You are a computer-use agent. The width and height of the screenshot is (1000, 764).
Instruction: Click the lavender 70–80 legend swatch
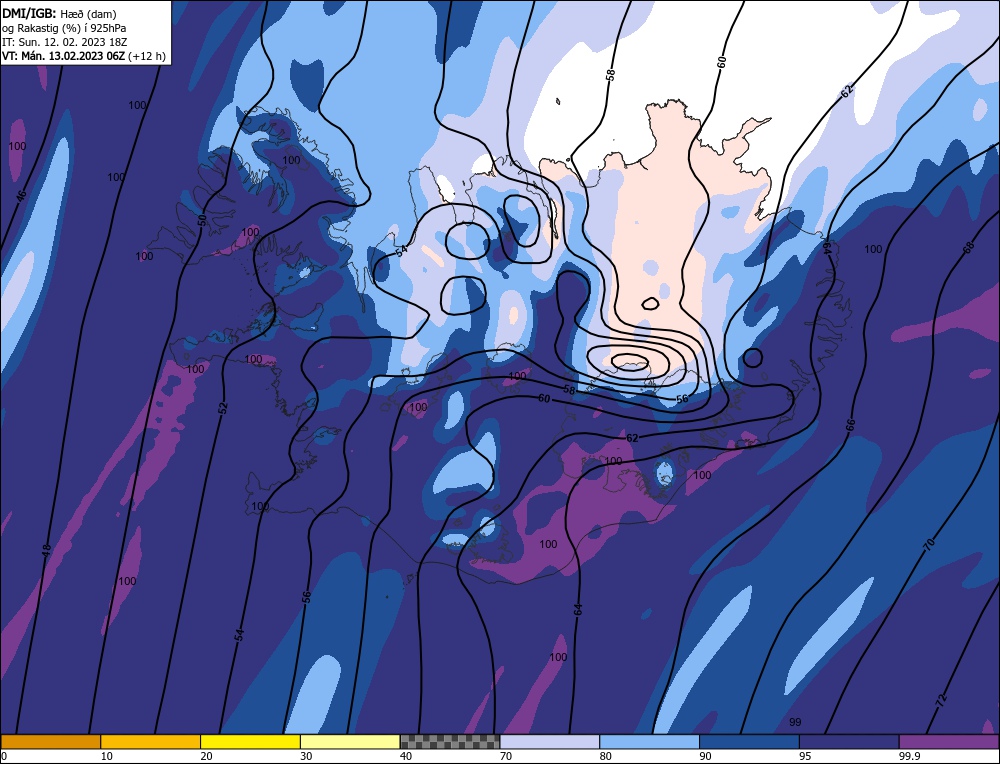[x=550, y=742]
